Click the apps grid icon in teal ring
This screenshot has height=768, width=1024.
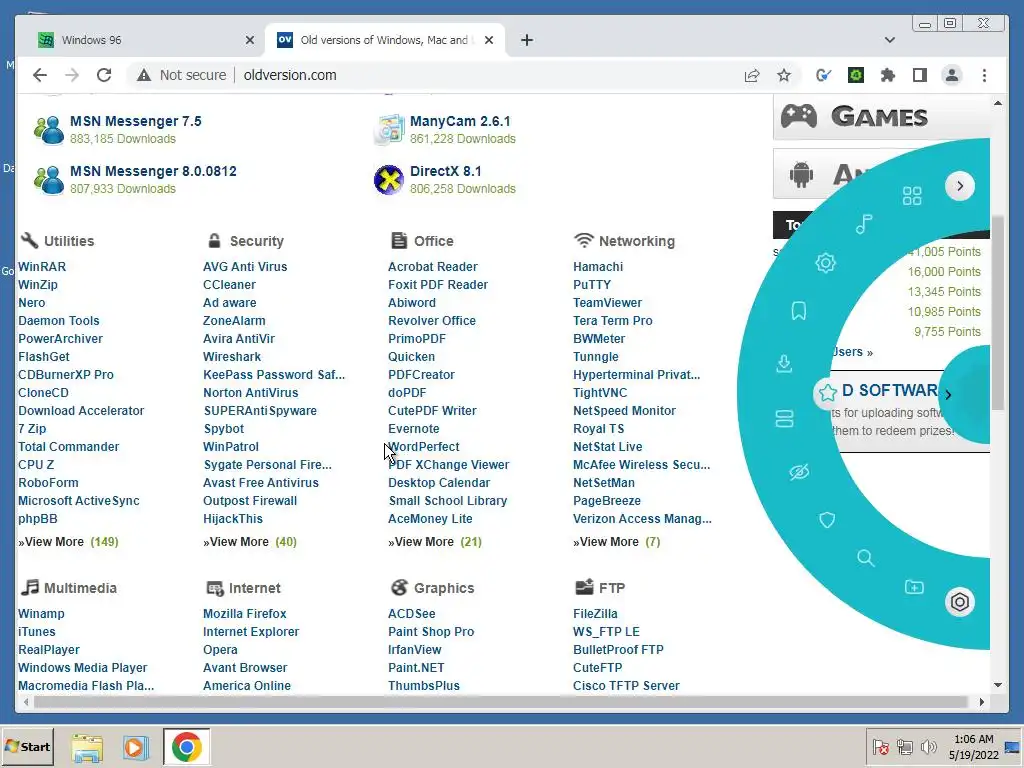click(912, 195)
